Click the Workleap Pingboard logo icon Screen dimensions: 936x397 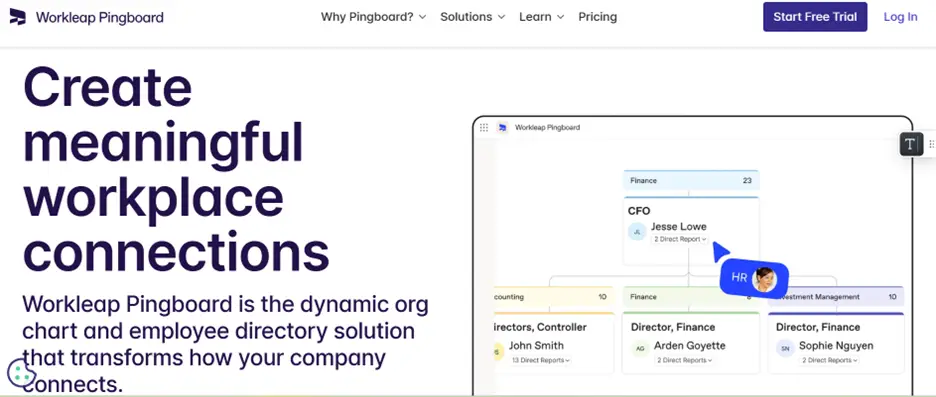(18, 17)
